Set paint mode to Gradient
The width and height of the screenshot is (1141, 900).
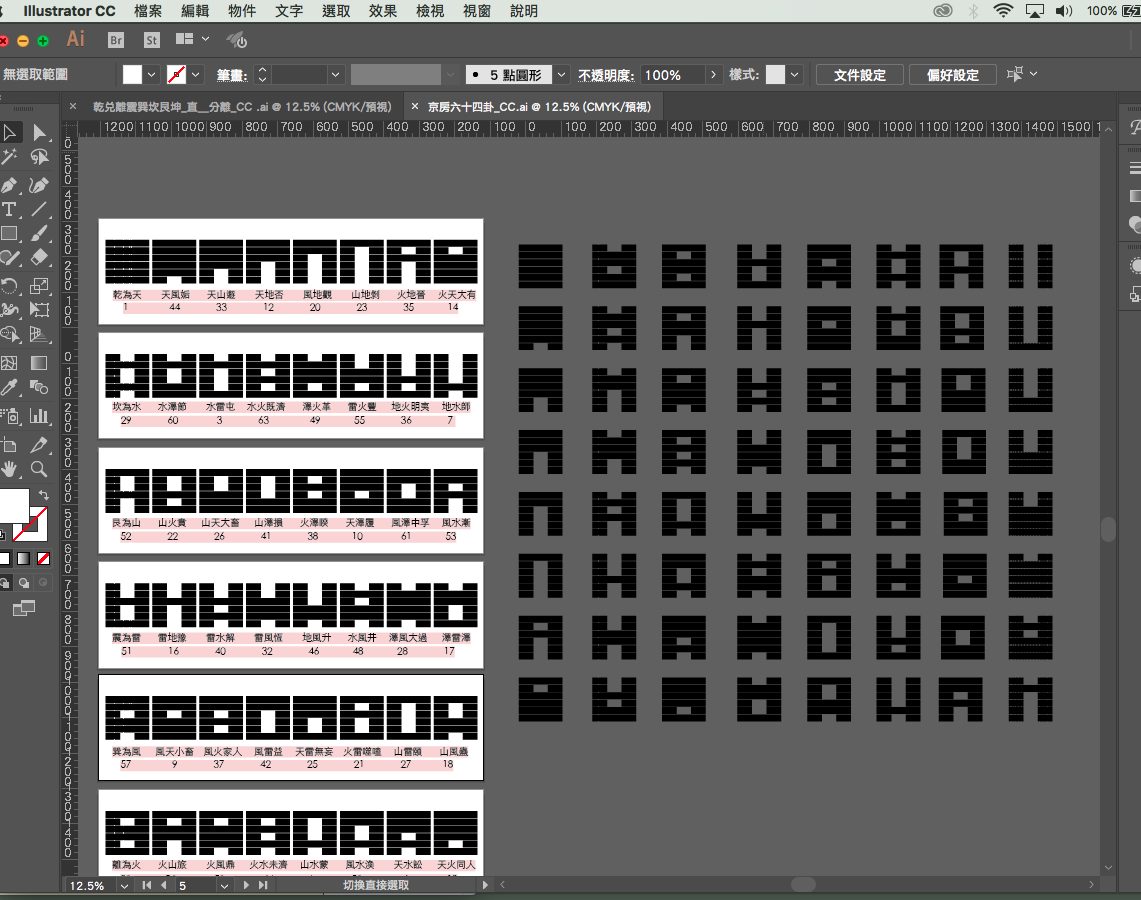click(x=24, y=559)
